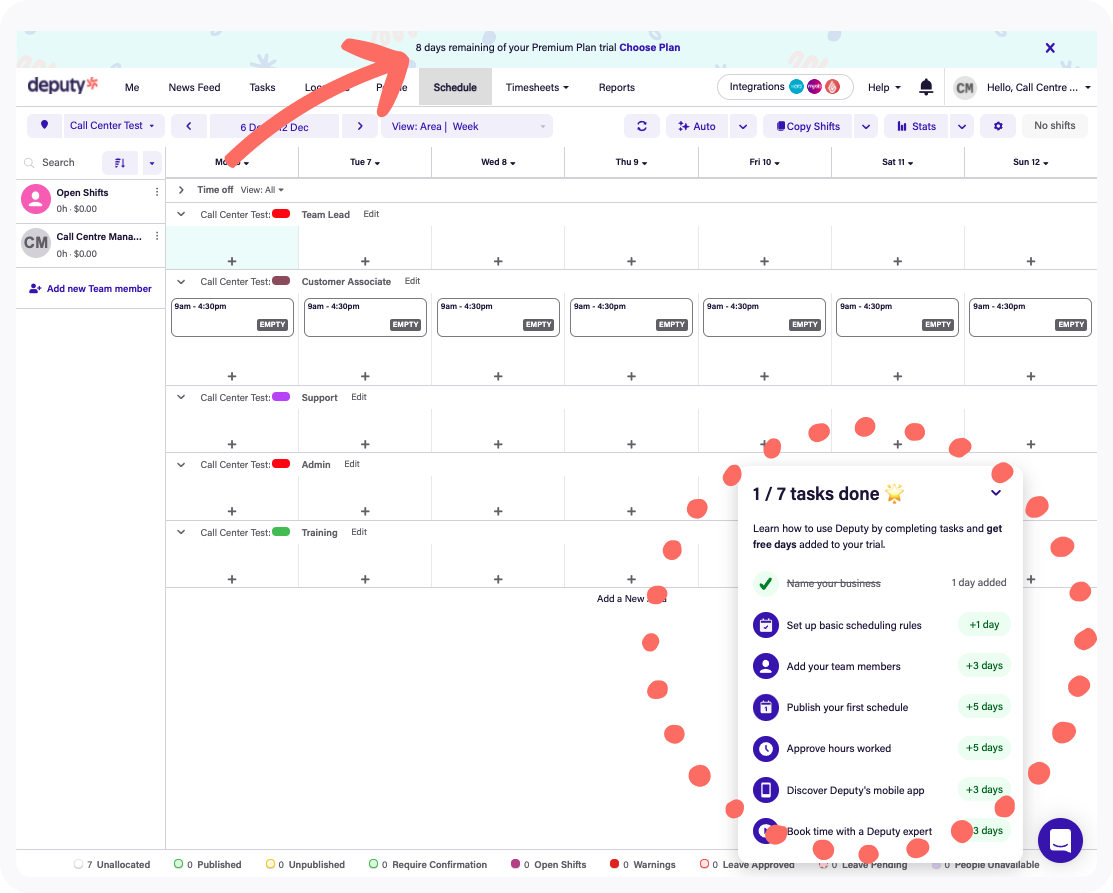Click the location pin icon

[x=45, y=126]
